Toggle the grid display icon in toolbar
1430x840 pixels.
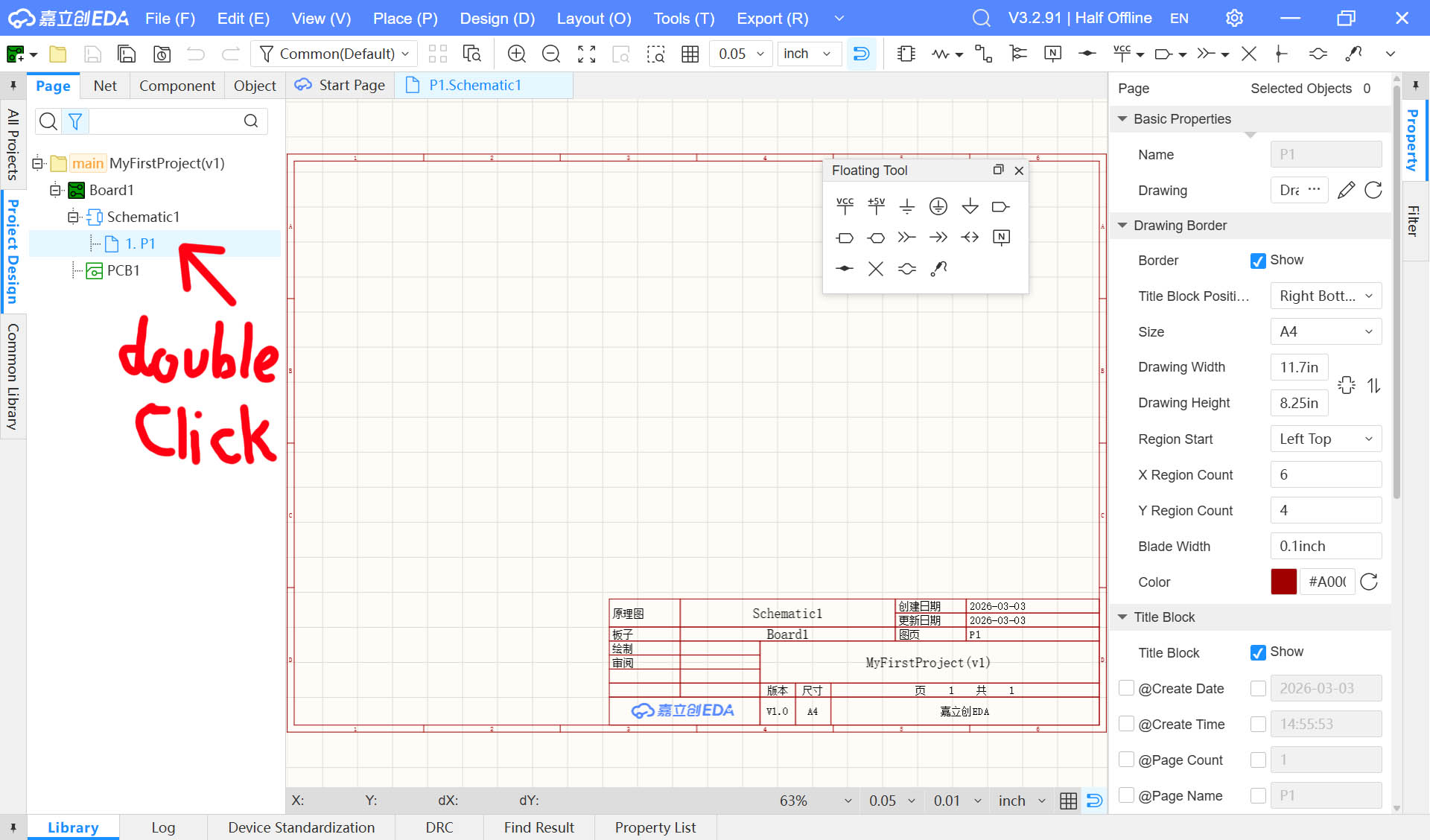(690, 54)
